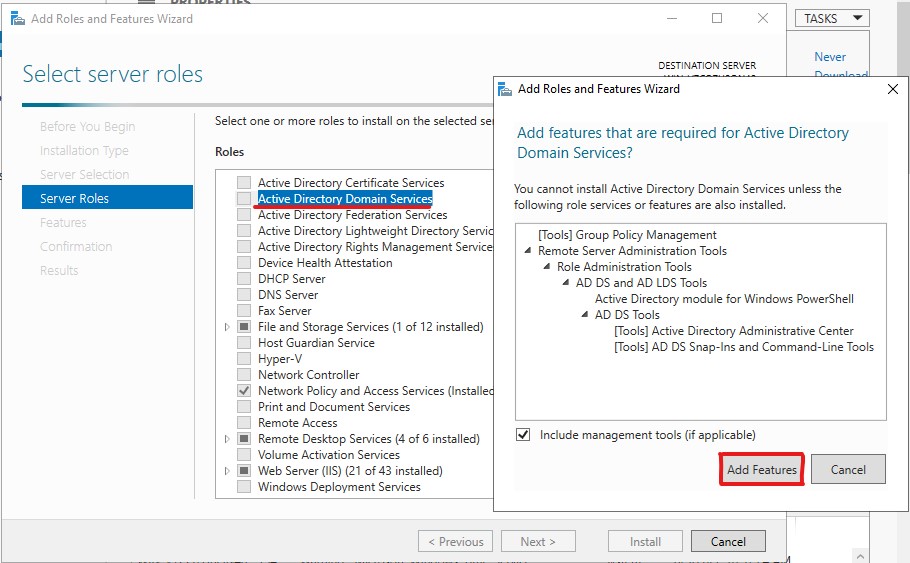Check Active Directory Federation Services role

[244, 215]
